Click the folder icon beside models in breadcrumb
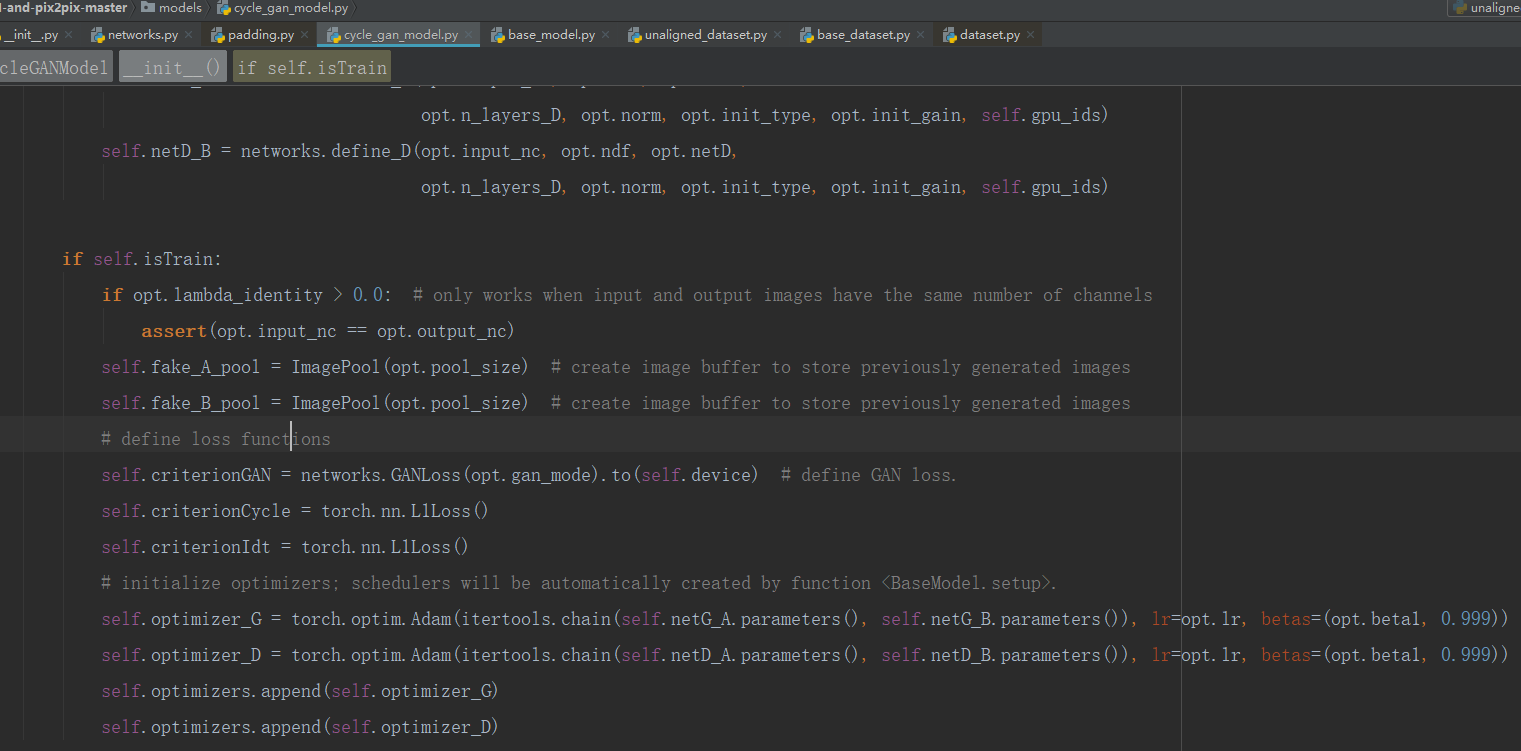 tap(146, 8)
